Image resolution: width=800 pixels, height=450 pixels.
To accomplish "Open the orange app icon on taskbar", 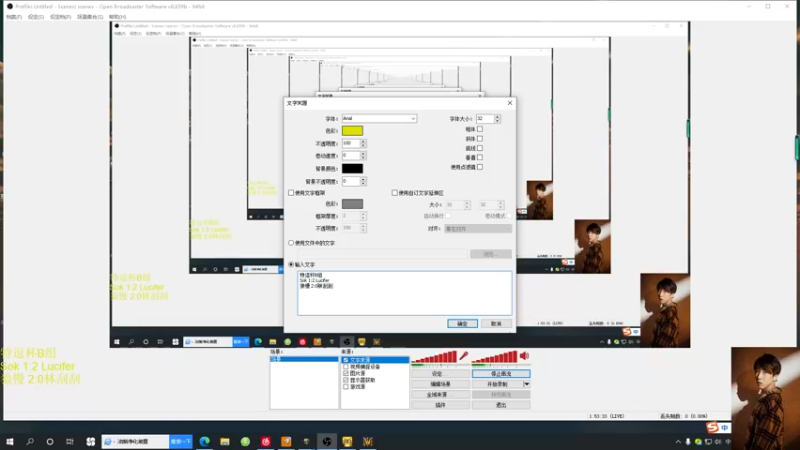I will point(286,441).
